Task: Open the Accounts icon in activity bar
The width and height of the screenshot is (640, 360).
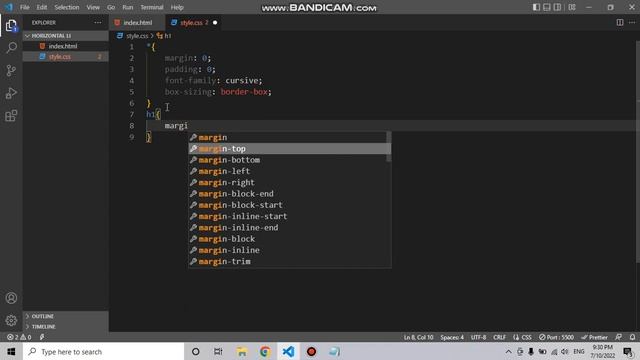Action: (x=11, y=298)
